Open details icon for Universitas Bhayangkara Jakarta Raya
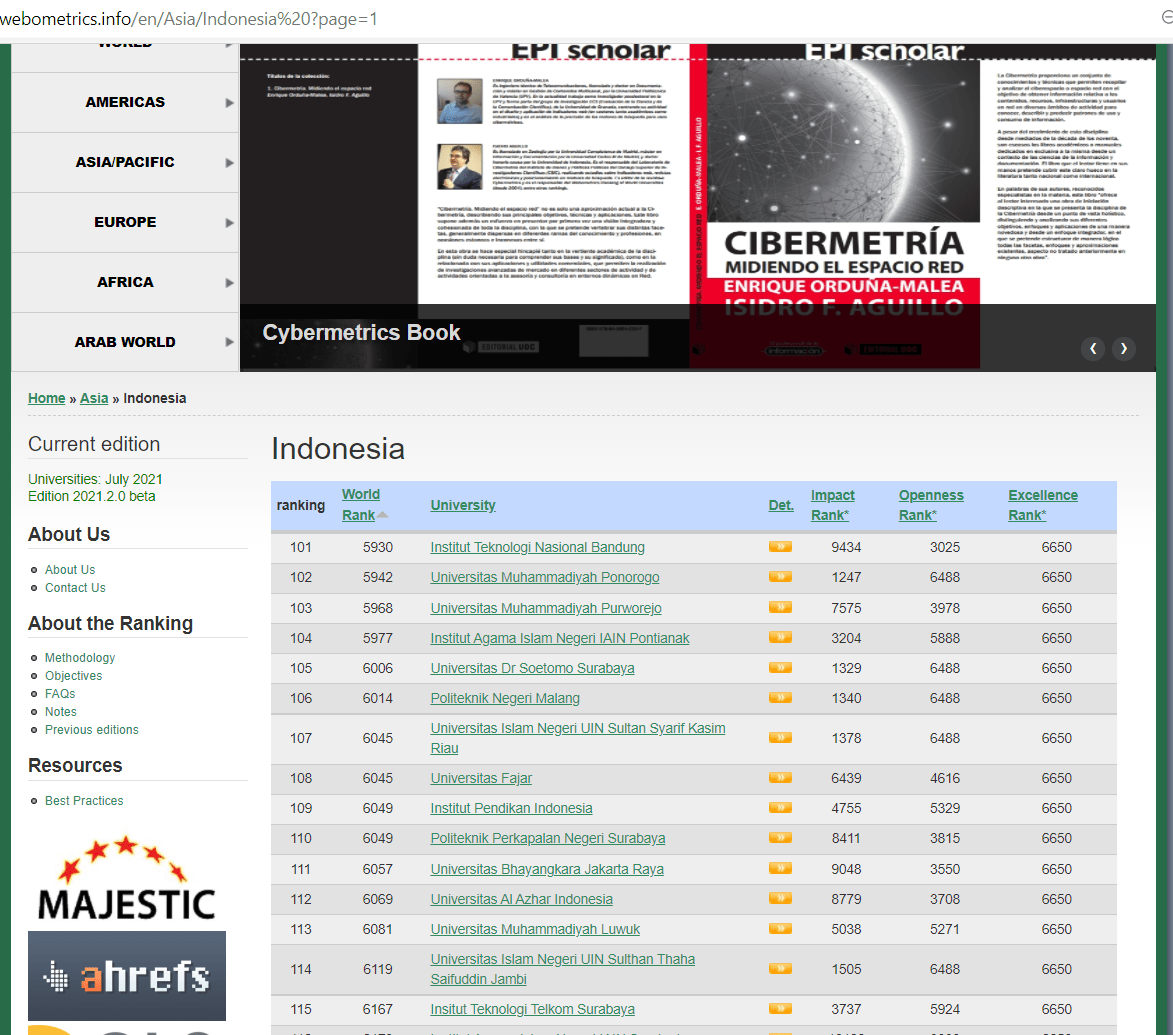 pos(780,868)
